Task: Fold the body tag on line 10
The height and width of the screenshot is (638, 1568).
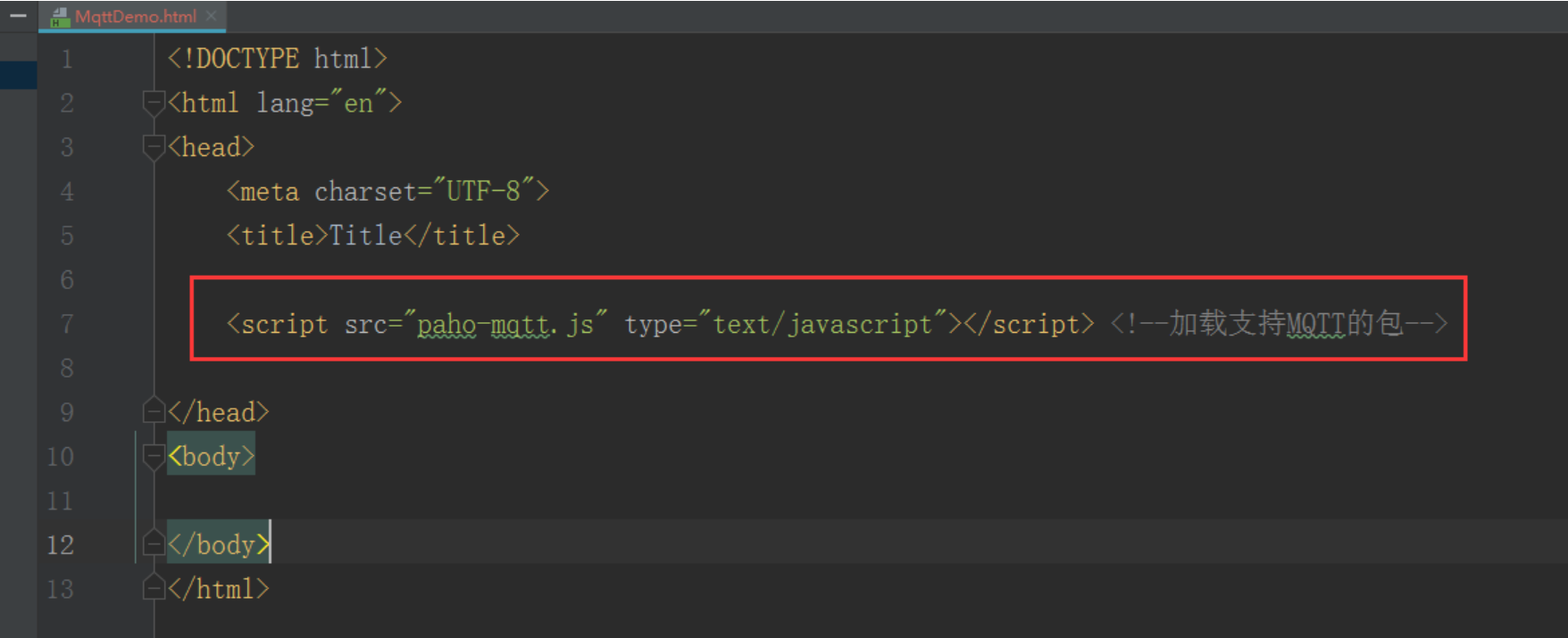Action: click(154, 457)
